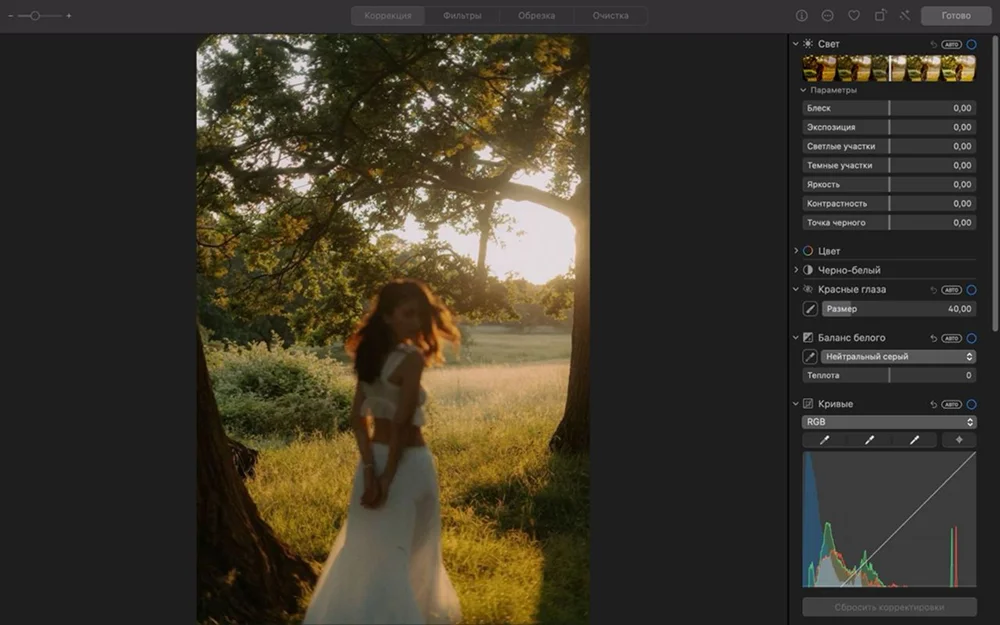Viewport: 1000px width, 625px height.
Task: Open the more options ellipsis icon
Action: coord(827,16)
